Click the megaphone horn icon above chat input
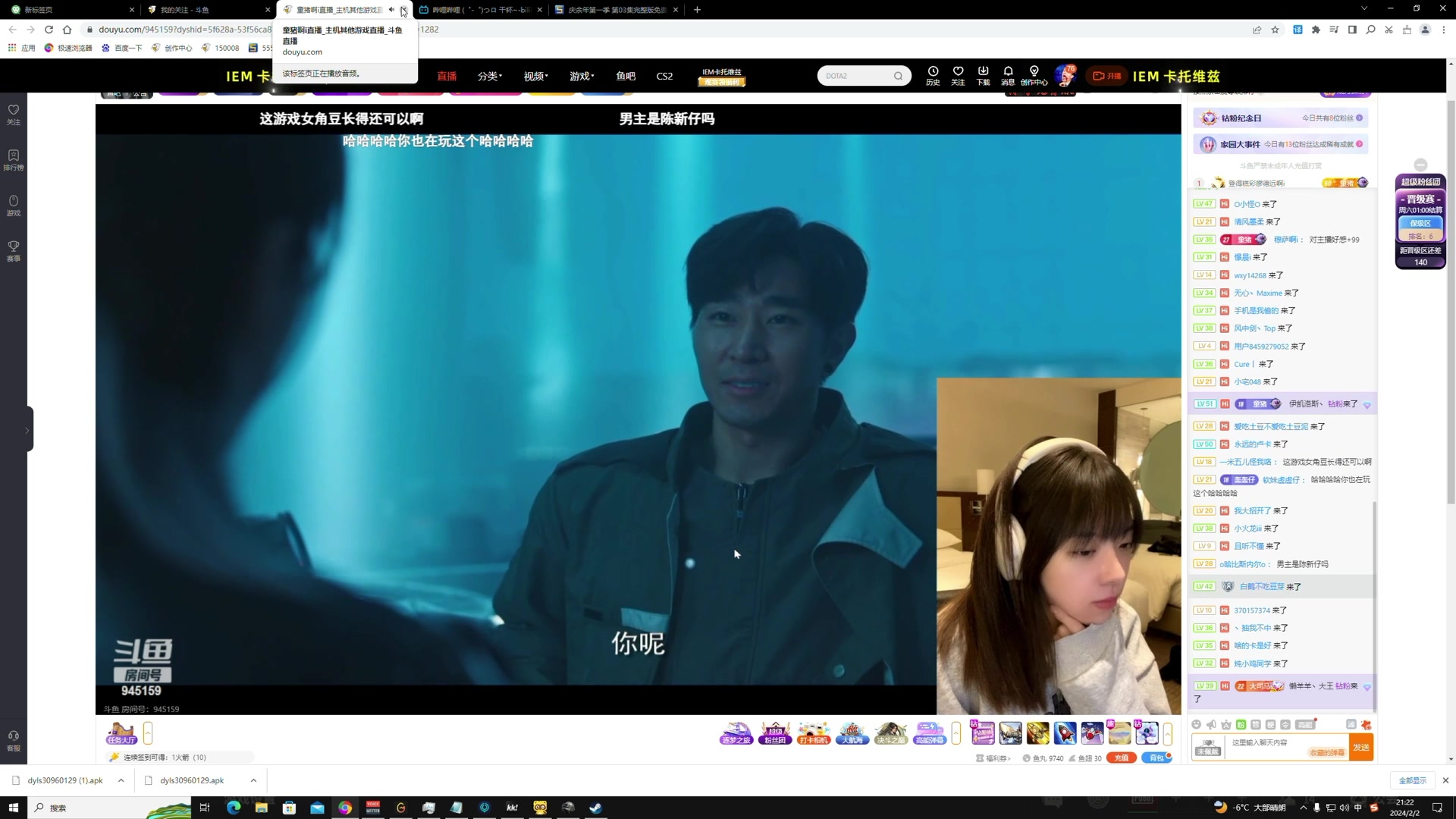1456x819 pixels. (1211, 724)
